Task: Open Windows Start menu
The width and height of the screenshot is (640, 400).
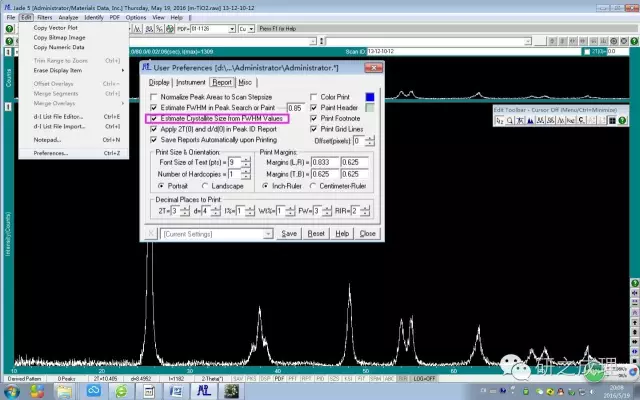Action: 11,391
